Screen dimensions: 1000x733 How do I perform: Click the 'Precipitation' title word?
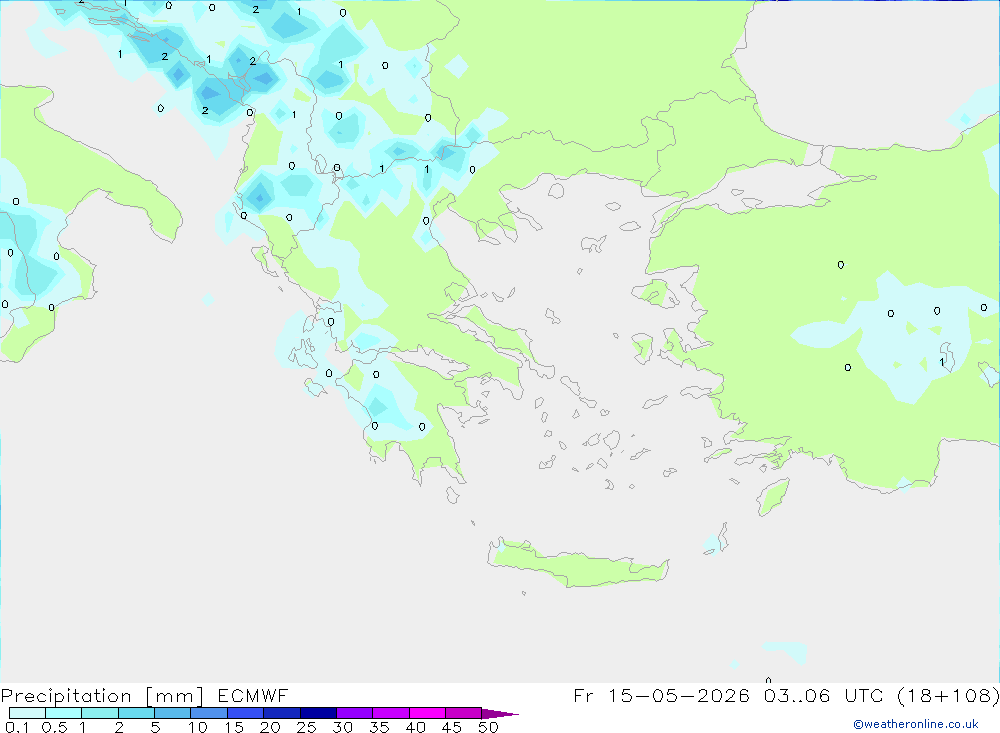click(66, 696)
